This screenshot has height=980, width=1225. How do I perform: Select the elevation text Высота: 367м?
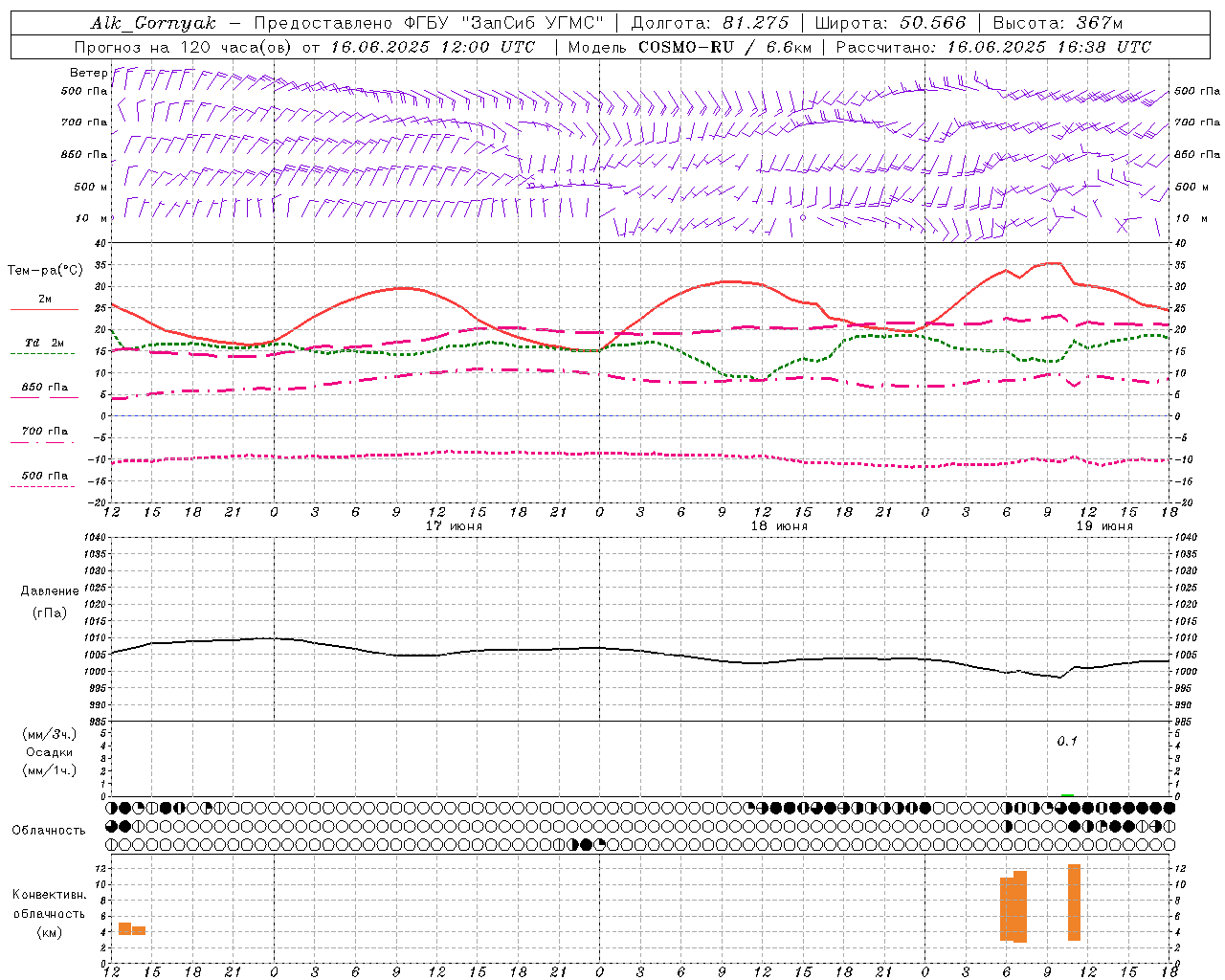click(x=1058, y=23)
